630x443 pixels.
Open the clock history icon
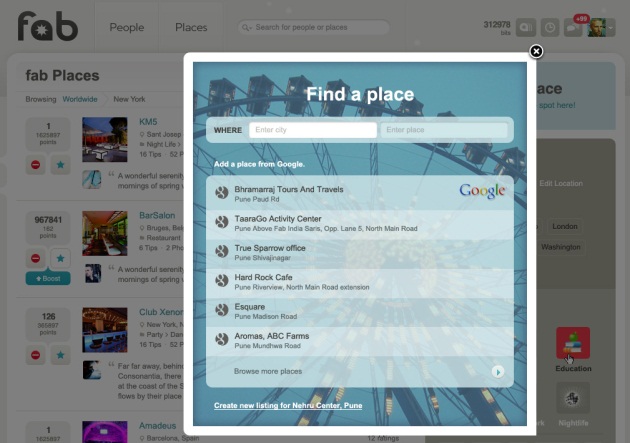coord(550,28)
